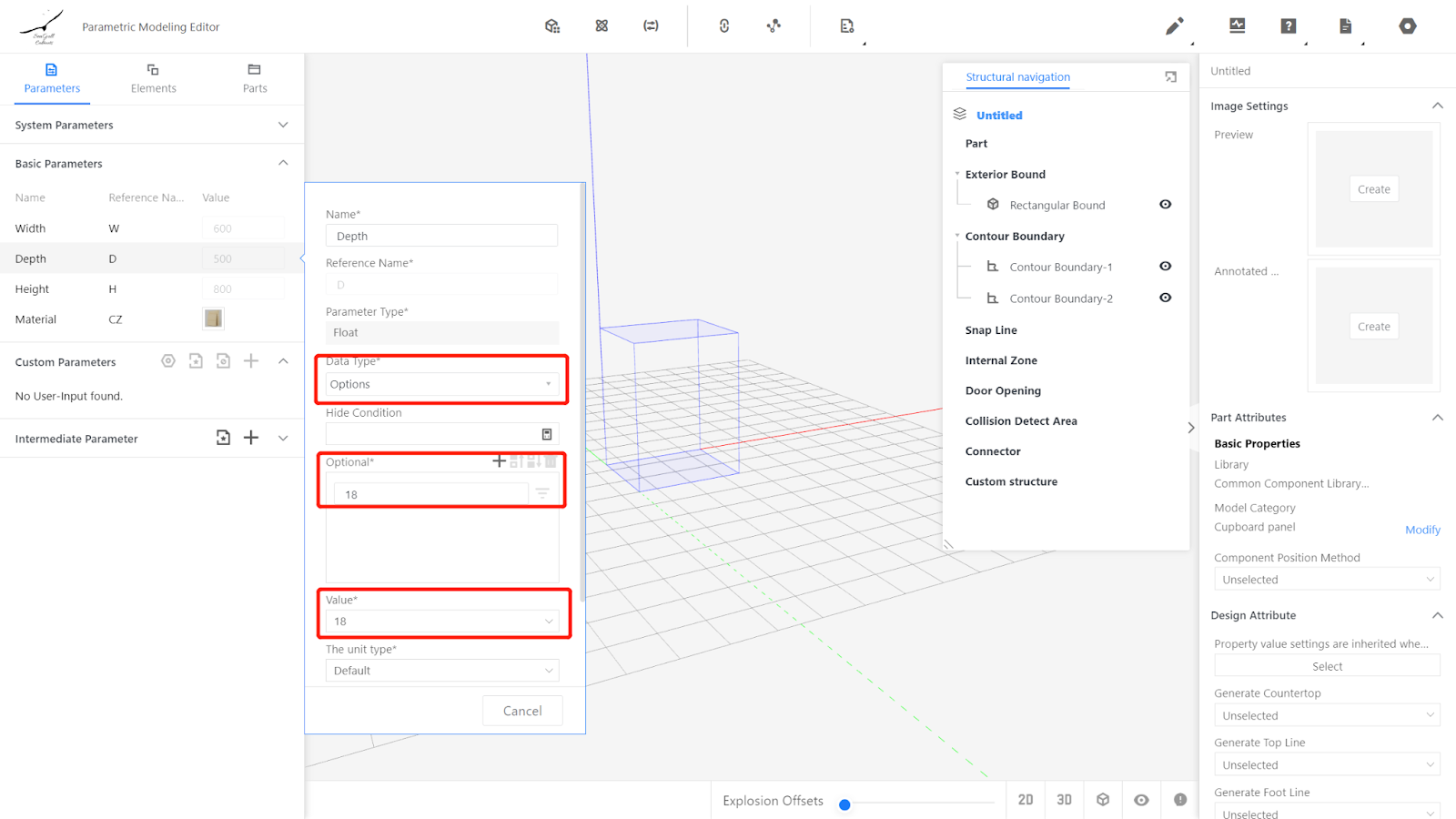
Task: Click the pencil edit icon in top toolbar
Action: [1174, 26]
